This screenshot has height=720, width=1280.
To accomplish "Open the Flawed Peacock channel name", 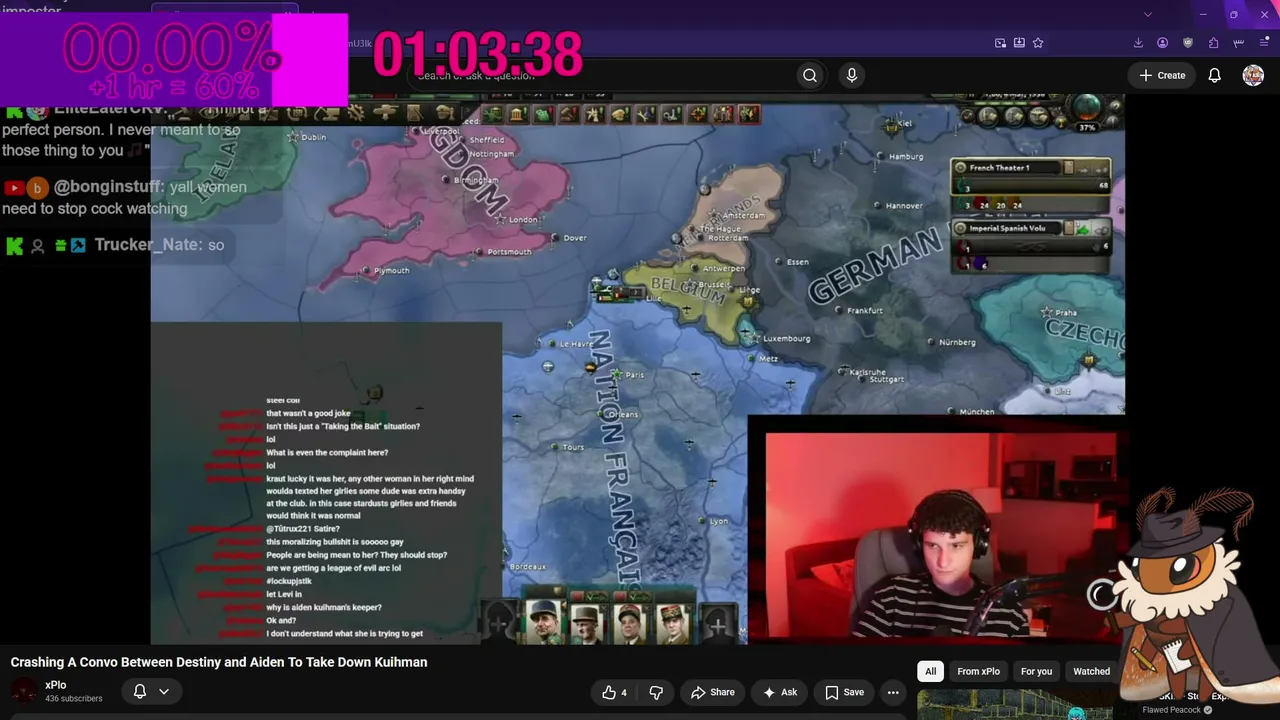I will click(x=1172, y=710).
